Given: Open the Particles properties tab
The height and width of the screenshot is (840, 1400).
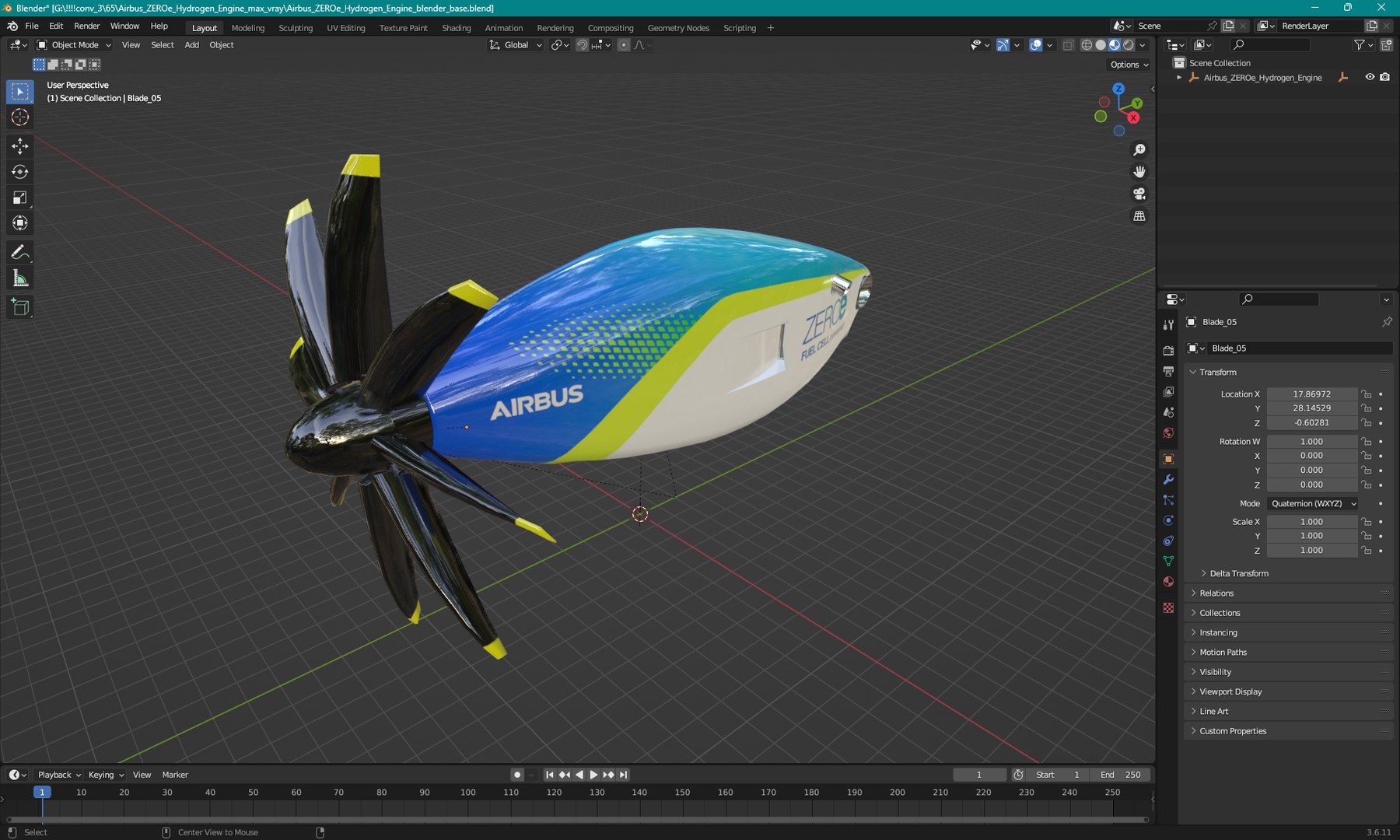Looking at the screenshot, I should click(x=1168, y=500).
